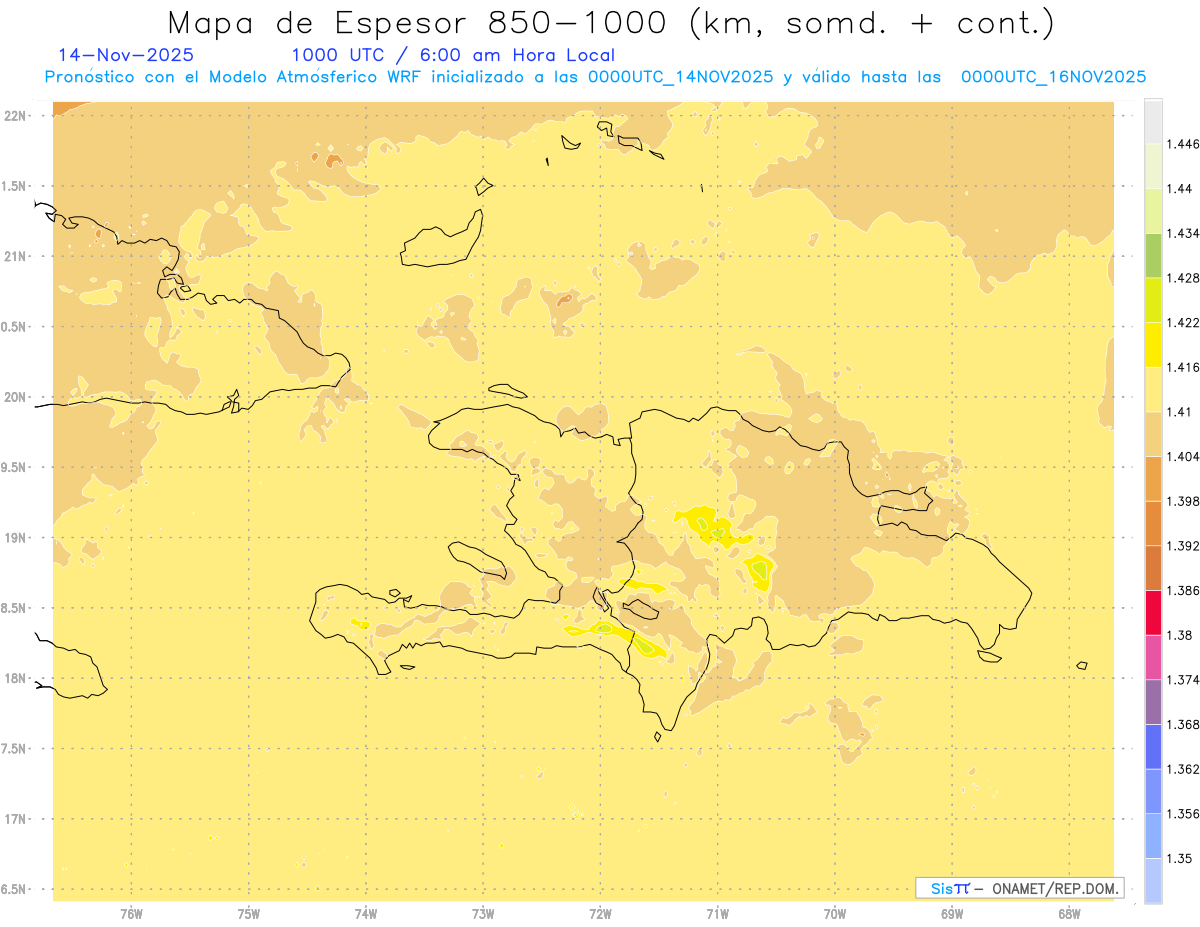
Task: Click the 1.386 colorbar label
Action: pyautogui.click(x=1183, y=591)
